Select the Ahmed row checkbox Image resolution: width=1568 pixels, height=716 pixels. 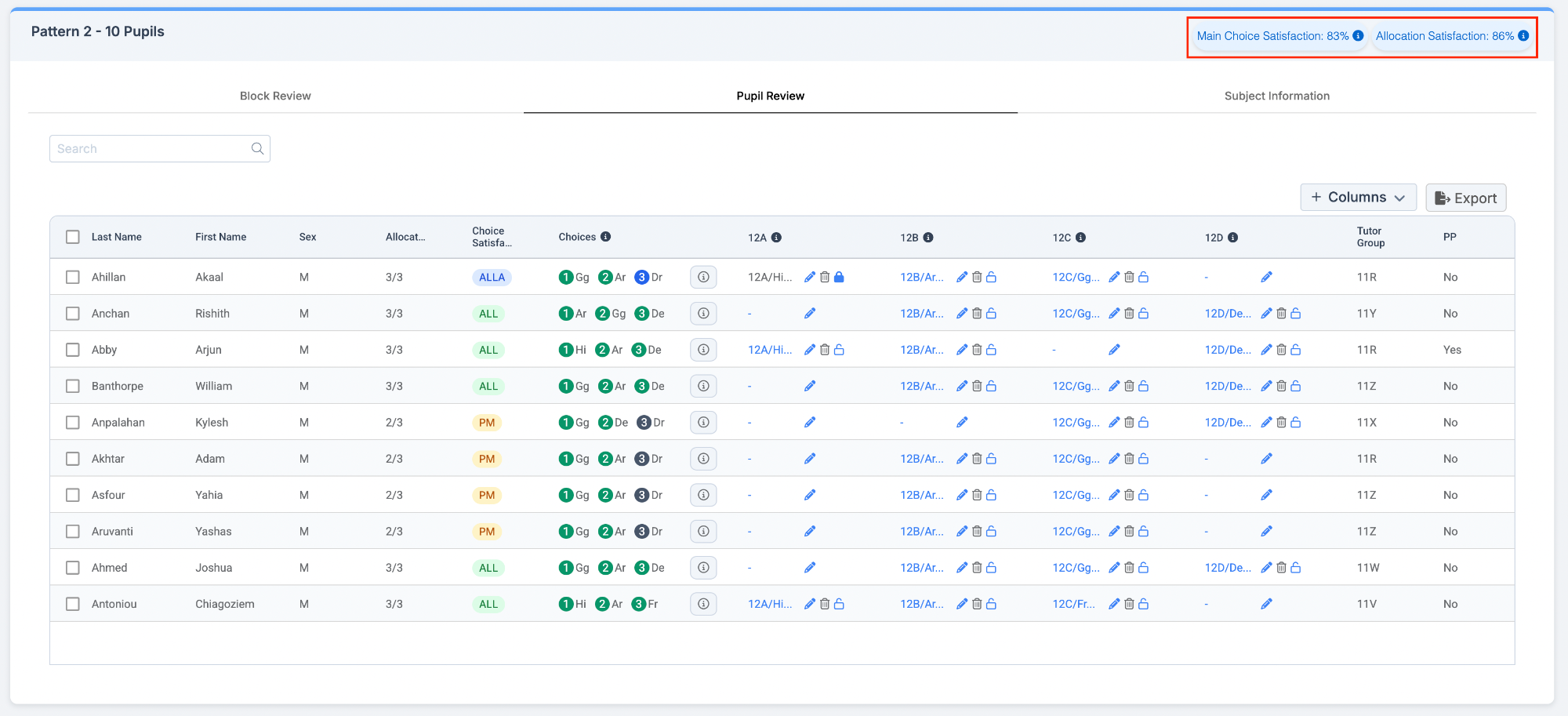point(73,568)
